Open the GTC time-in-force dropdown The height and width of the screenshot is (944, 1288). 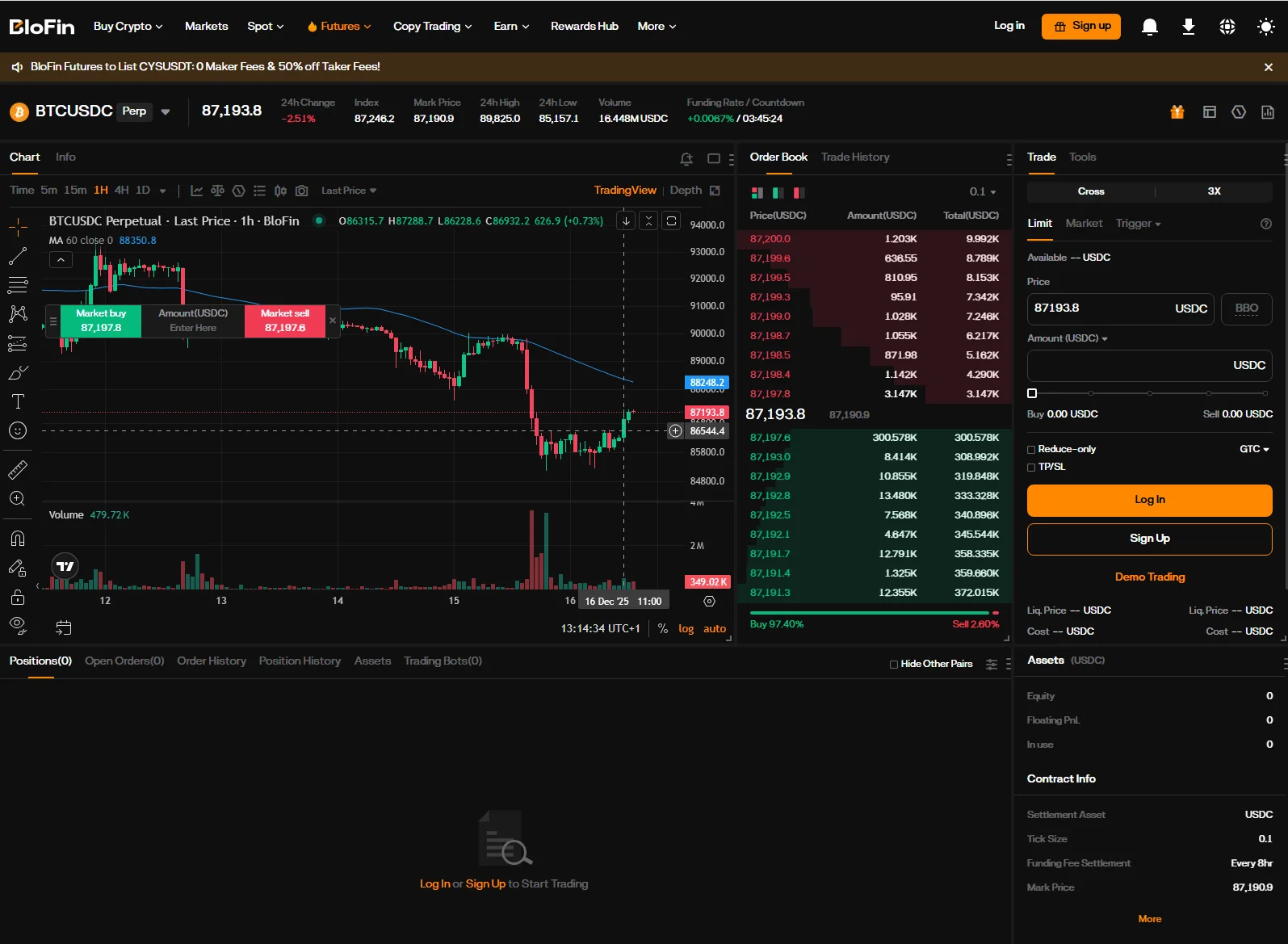tap(1254, 449)
